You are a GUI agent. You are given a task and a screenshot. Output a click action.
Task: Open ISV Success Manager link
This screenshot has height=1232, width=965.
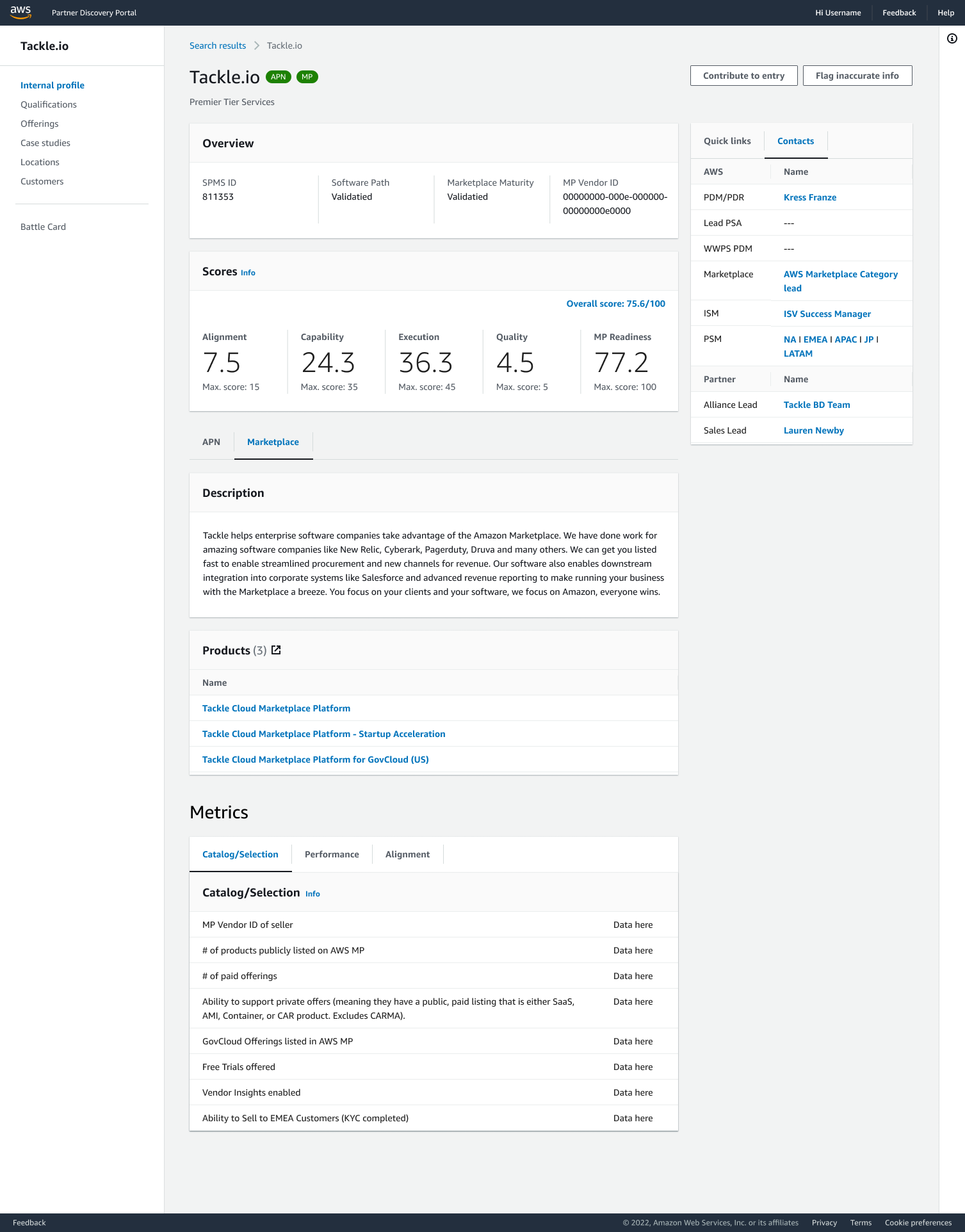pos(827,314)
